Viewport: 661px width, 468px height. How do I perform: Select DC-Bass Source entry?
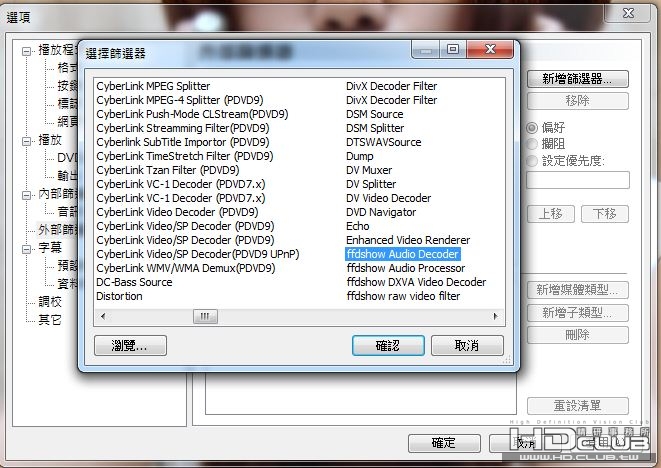(134, 282)
